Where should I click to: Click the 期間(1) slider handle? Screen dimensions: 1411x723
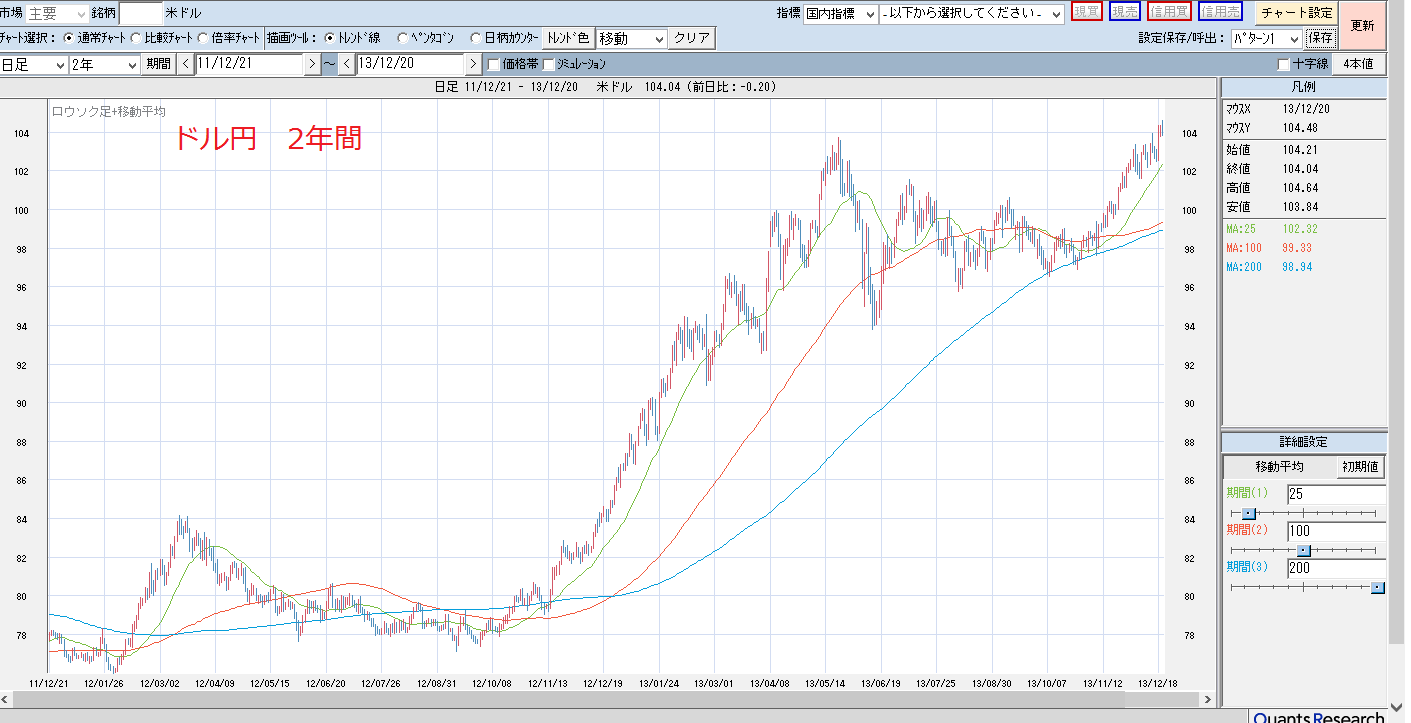coord(1248,513)
